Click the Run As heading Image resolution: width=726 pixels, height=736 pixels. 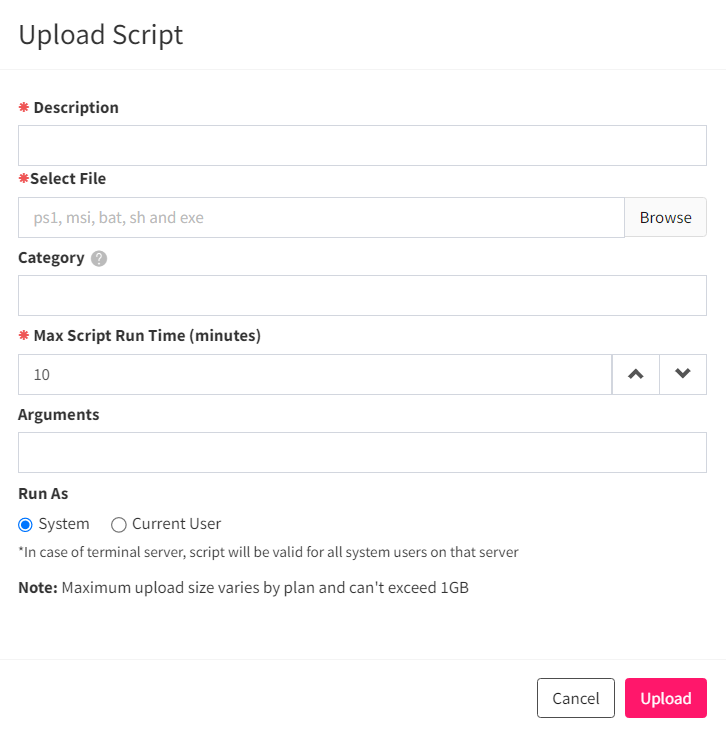point(43,494)
